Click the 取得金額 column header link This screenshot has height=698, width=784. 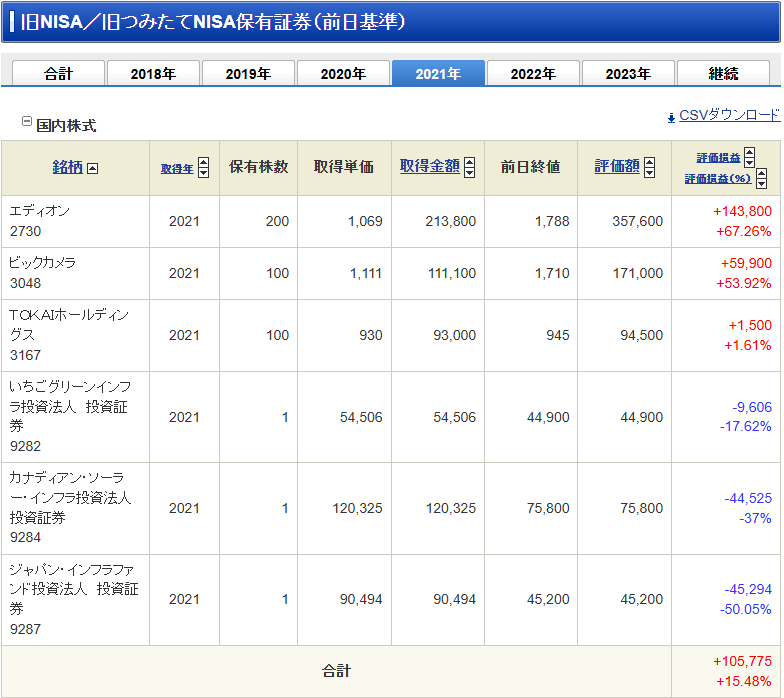(x=430, y=166)
